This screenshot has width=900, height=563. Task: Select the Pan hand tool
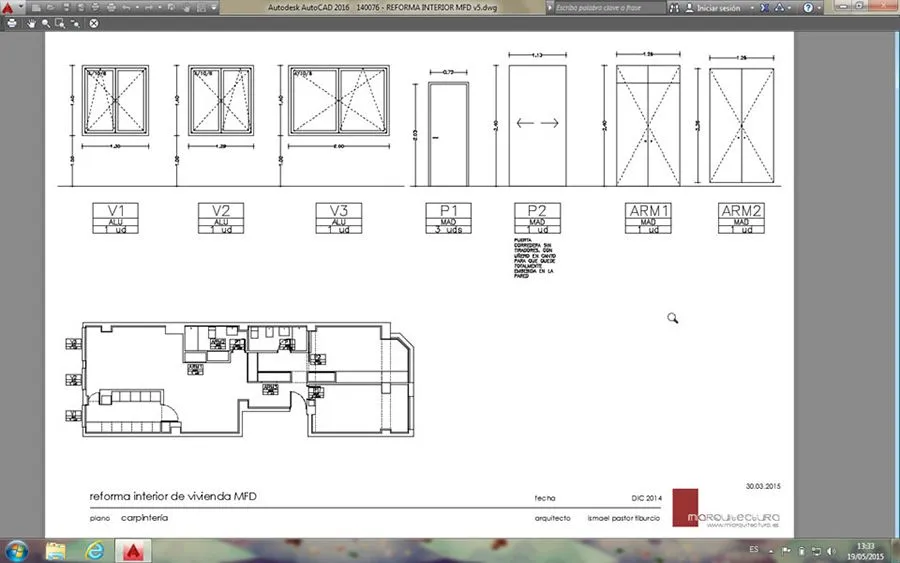tap(31, 24)
